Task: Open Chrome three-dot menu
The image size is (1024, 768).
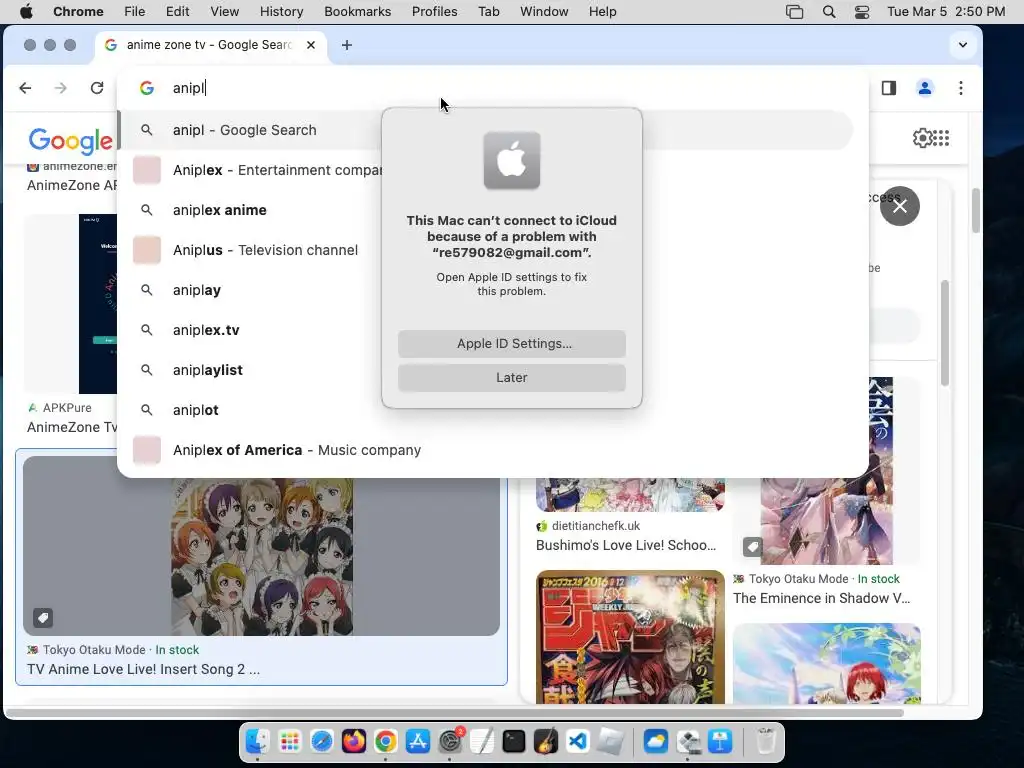Action: [961, 88]
